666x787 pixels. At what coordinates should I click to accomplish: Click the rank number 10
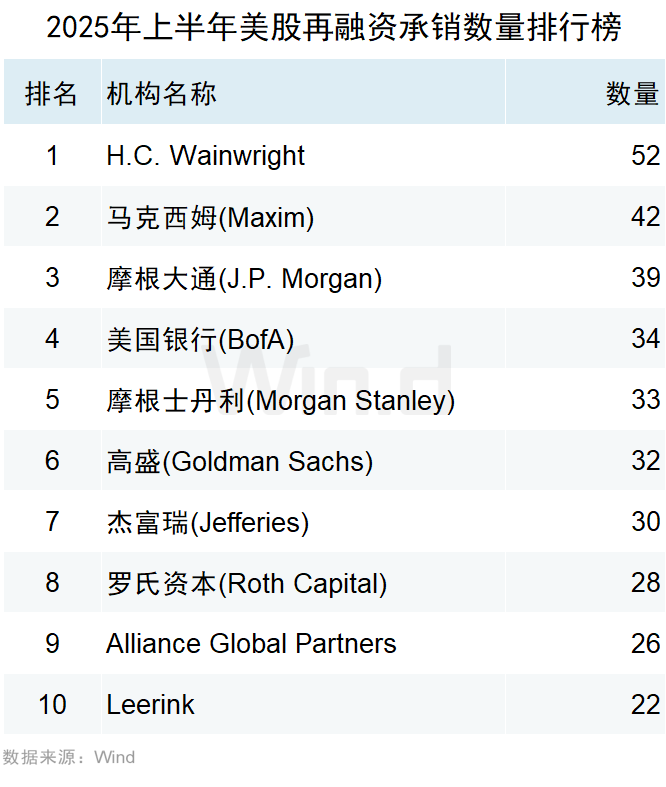coord(52,705)
